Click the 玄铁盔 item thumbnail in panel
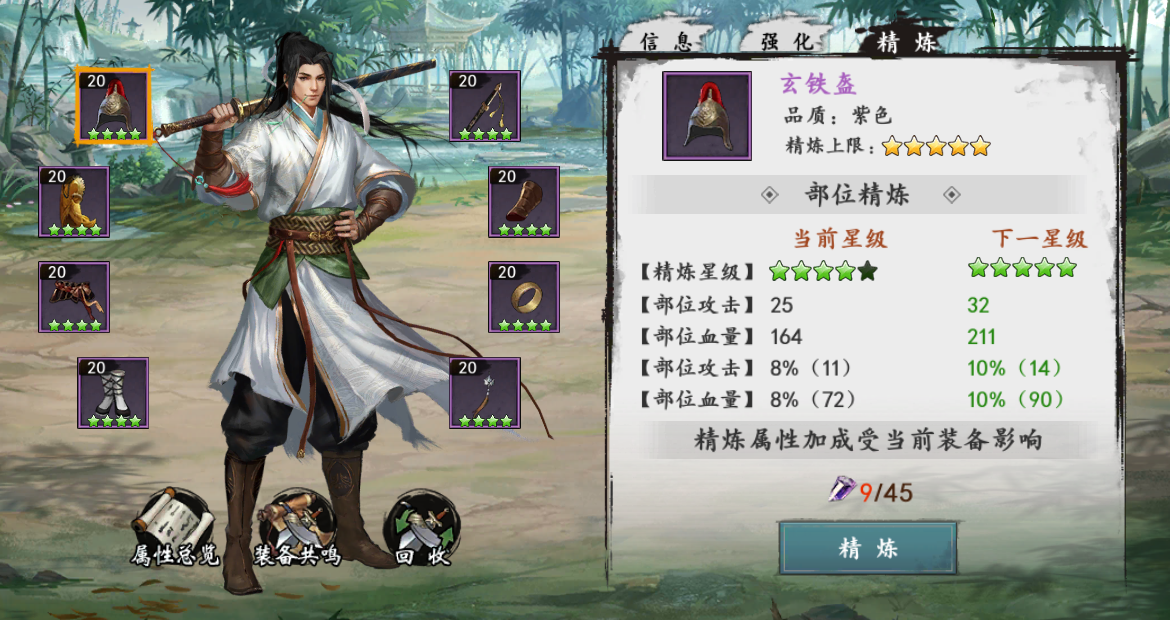This screenshot has width=1170, height=620. pyautogui.click(x=707, y=116)
